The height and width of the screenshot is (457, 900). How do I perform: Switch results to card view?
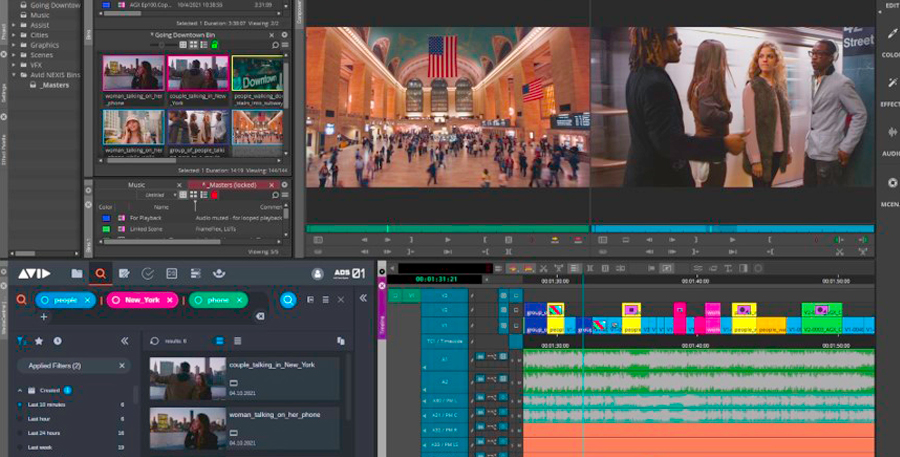219,341
